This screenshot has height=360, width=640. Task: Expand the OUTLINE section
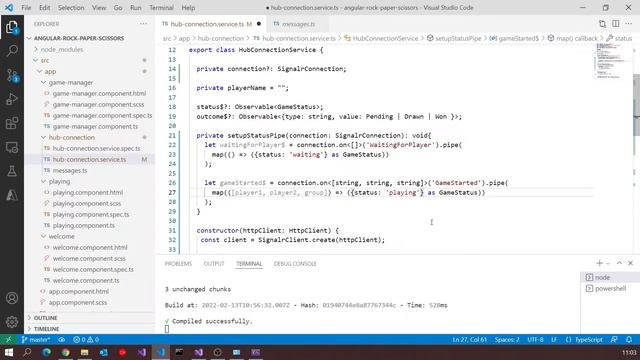45,318
